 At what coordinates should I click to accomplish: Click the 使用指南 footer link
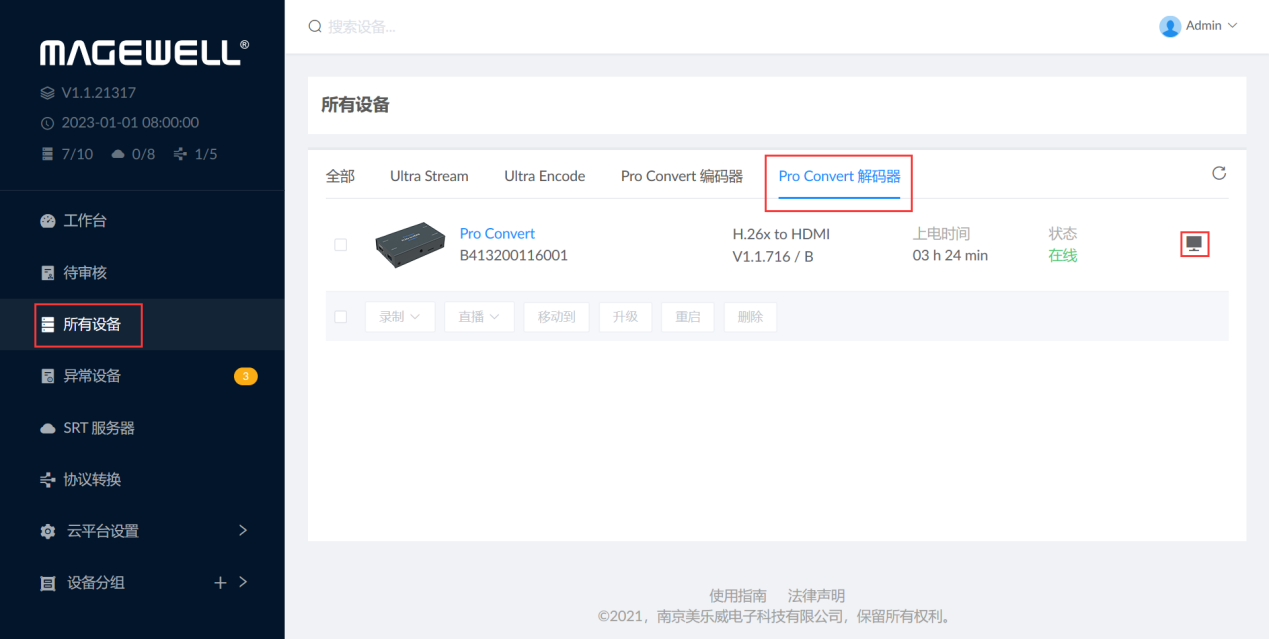pyautogui.click(x=738, y=596)
